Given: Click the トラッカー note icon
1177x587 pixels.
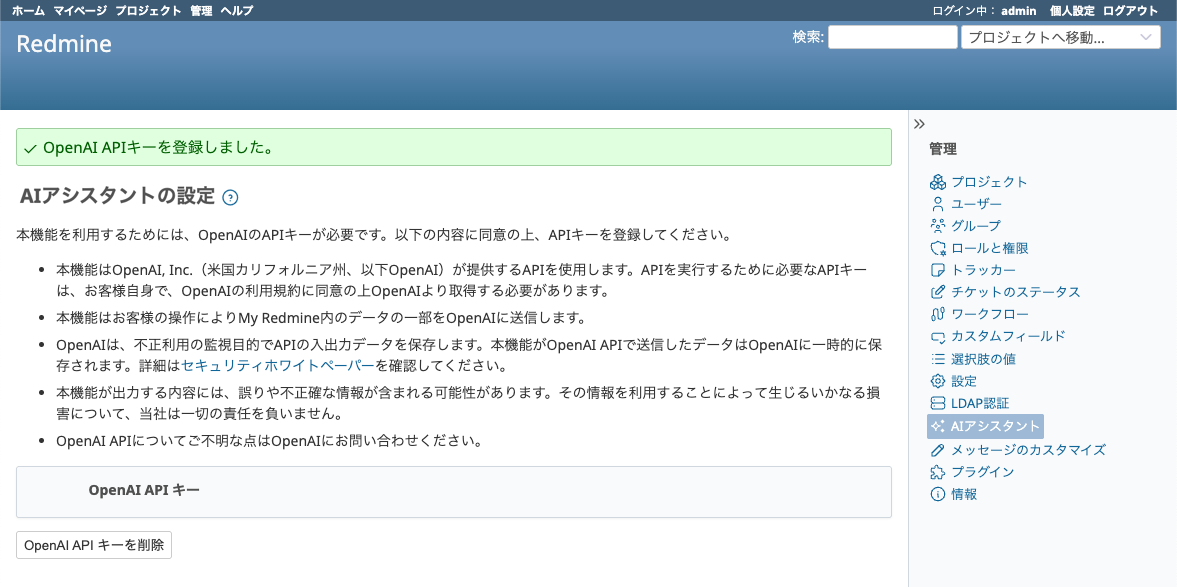Looking at the screenshot, I should pos(937,270).
